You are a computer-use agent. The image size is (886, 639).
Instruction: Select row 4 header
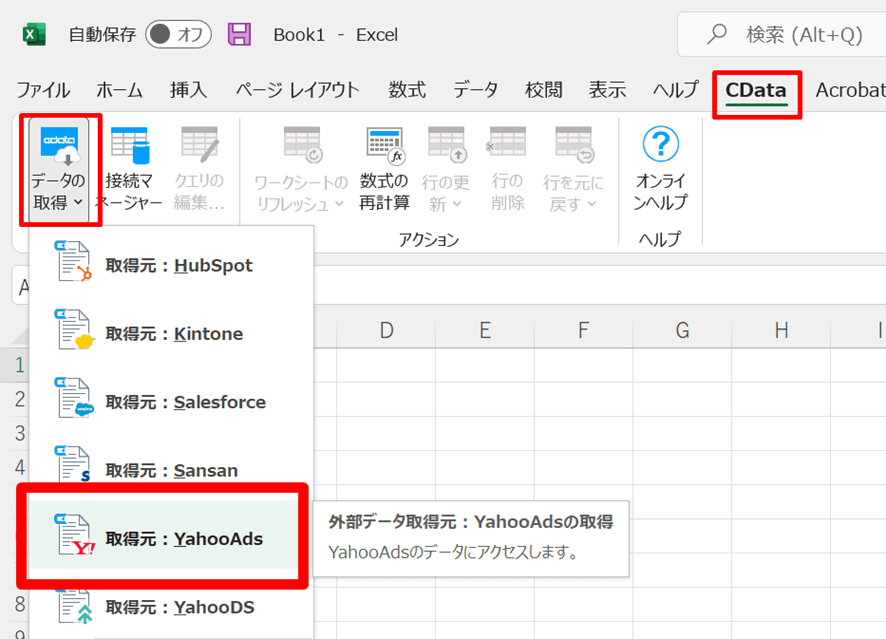pos(17,467)
